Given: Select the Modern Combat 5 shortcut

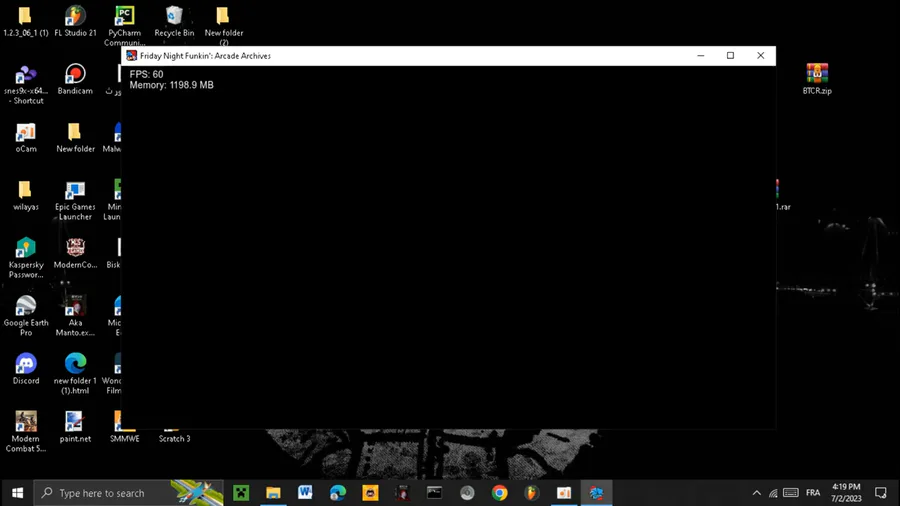Looking at the screenshot, I should pyautogui.click(x=26, y=431).
